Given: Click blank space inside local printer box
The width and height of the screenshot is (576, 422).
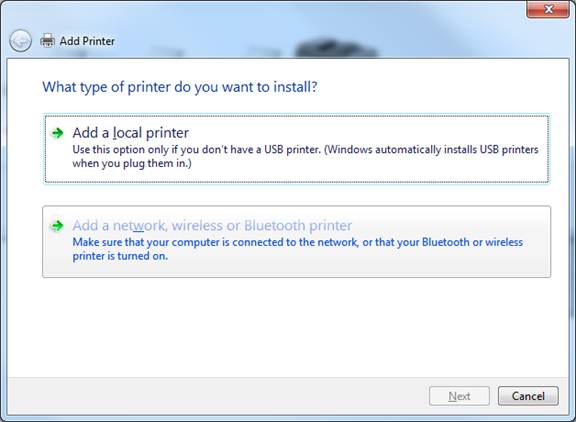Looking at the screenshot, I should point(367,173).
